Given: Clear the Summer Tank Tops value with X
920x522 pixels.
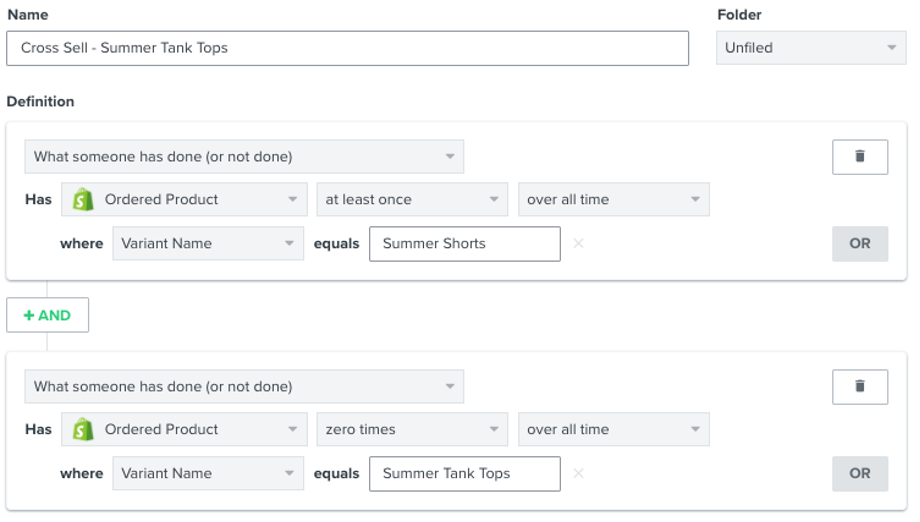Looking at the screenshot, I should click(x=578, y=474).
